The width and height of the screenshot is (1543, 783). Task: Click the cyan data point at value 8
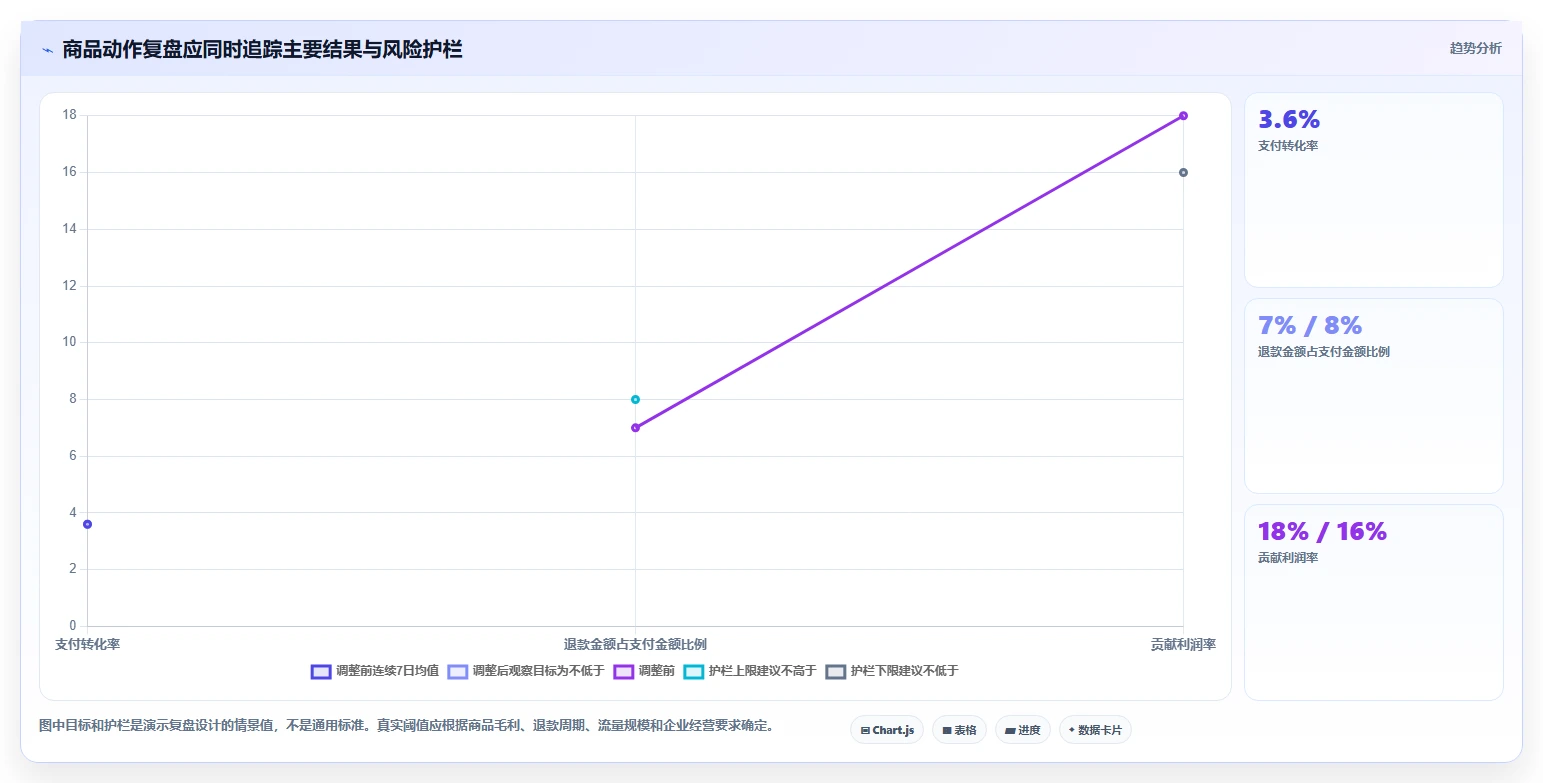click(x=635, y=399)
